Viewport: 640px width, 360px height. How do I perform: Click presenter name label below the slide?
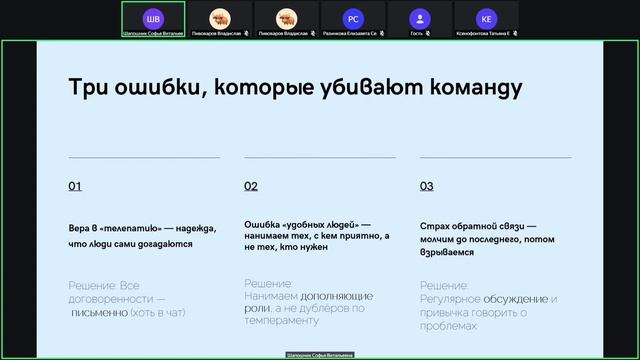(320, 356)
